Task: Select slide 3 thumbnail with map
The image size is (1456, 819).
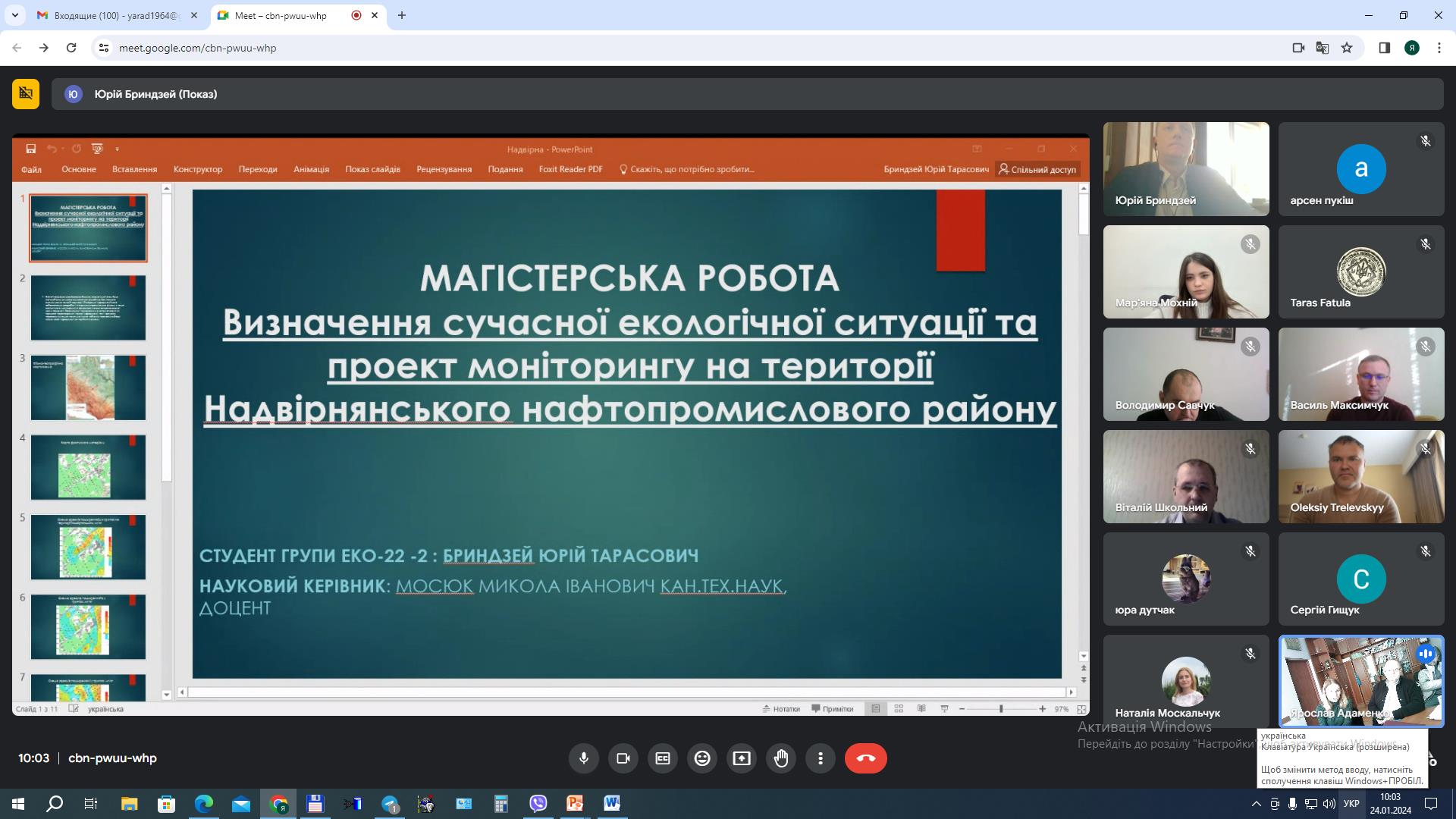Action: pos(88,388)
